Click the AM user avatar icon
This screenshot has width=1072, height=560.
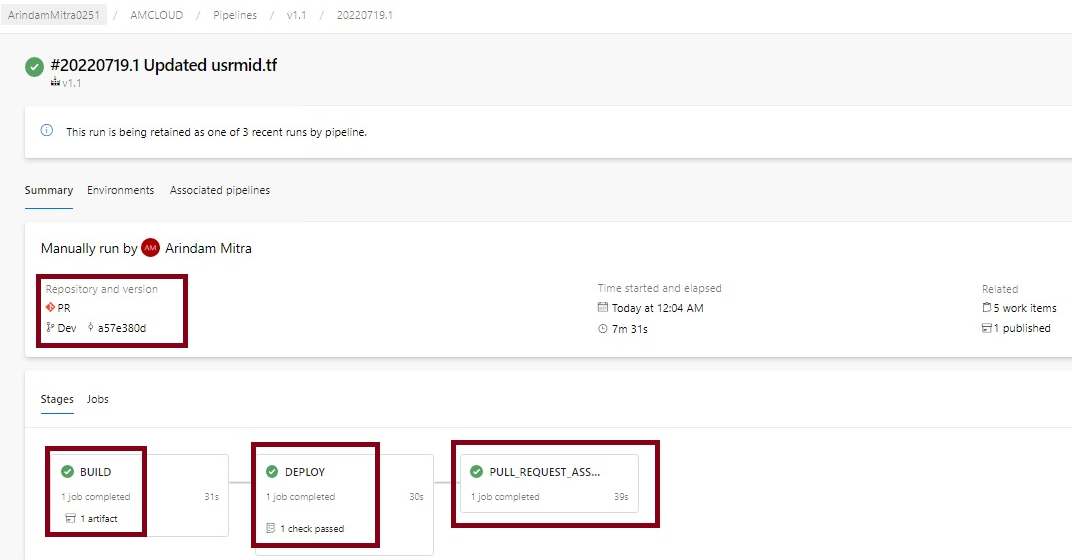pyautogui.click(x=151, y=248)
